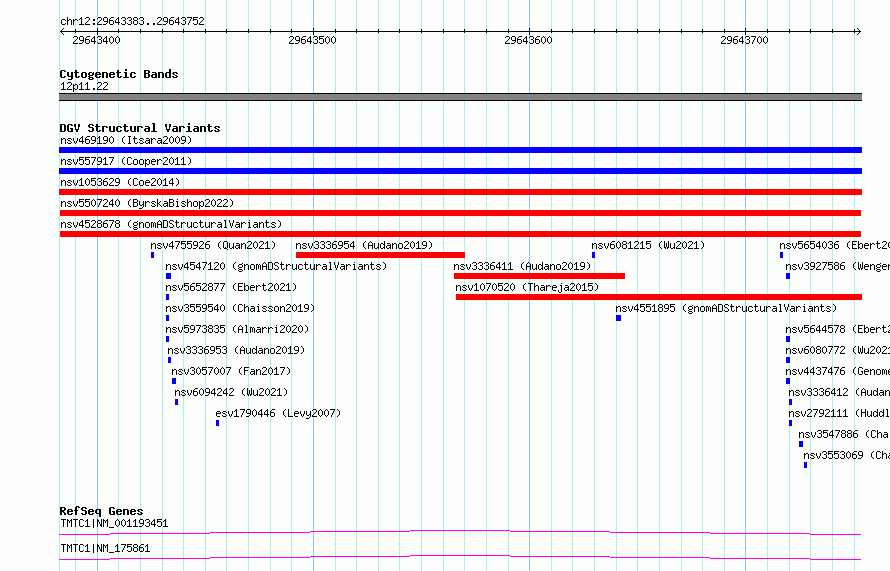Select nsv3336953 (Audano2019) label

point(236,350)
